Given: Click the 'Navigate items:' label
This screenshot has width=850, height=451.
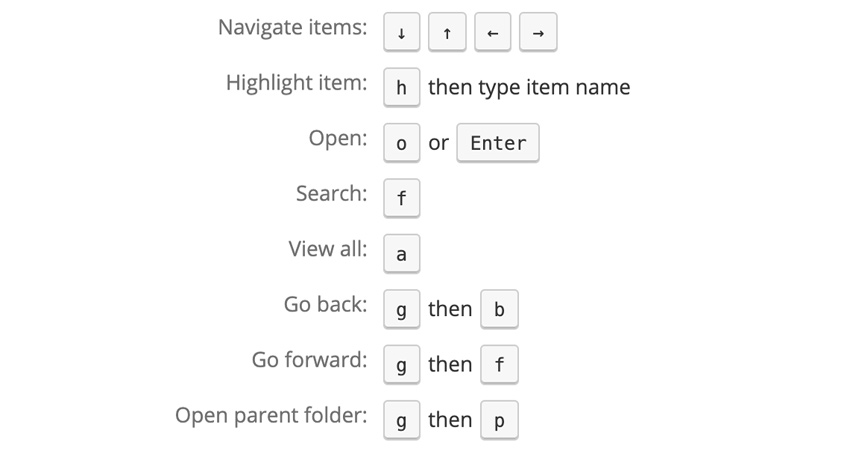Looking at the screenshot, I should (x=292, y=28).
